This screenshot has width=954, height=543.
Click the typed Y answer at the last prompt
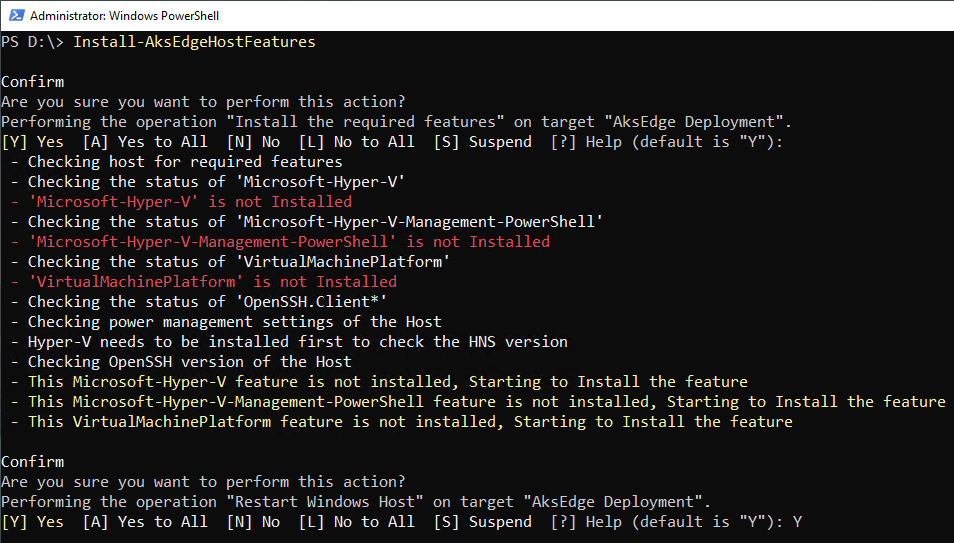tap(797, 522)
